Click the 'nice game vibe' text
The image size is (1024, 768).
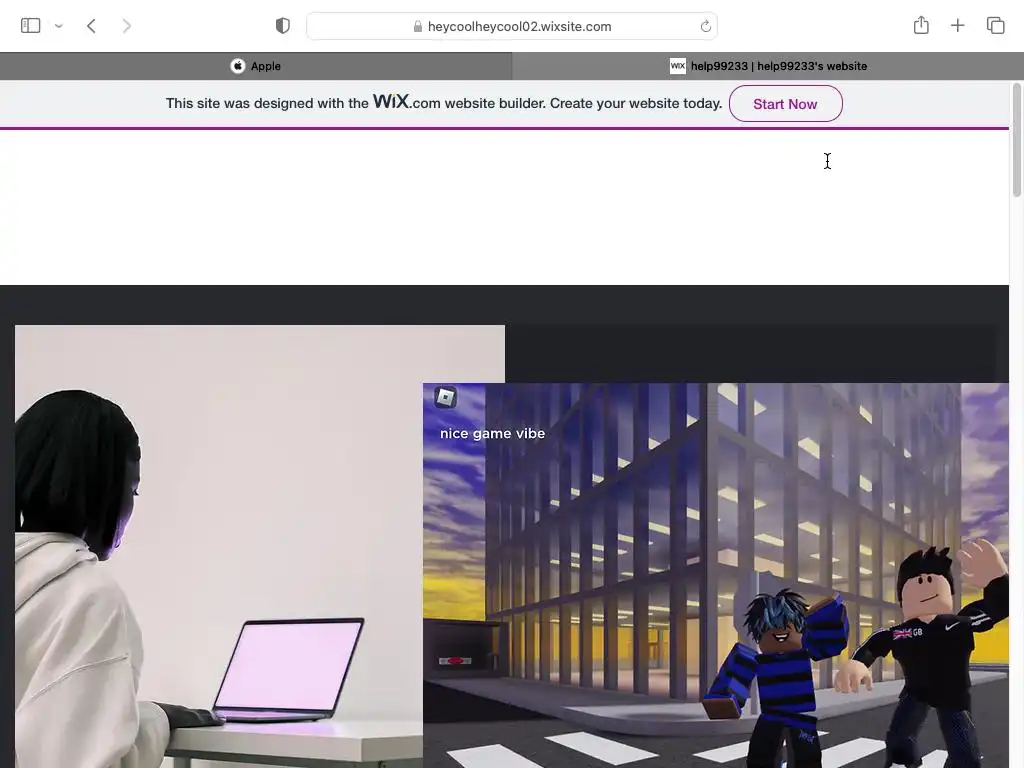492,434
